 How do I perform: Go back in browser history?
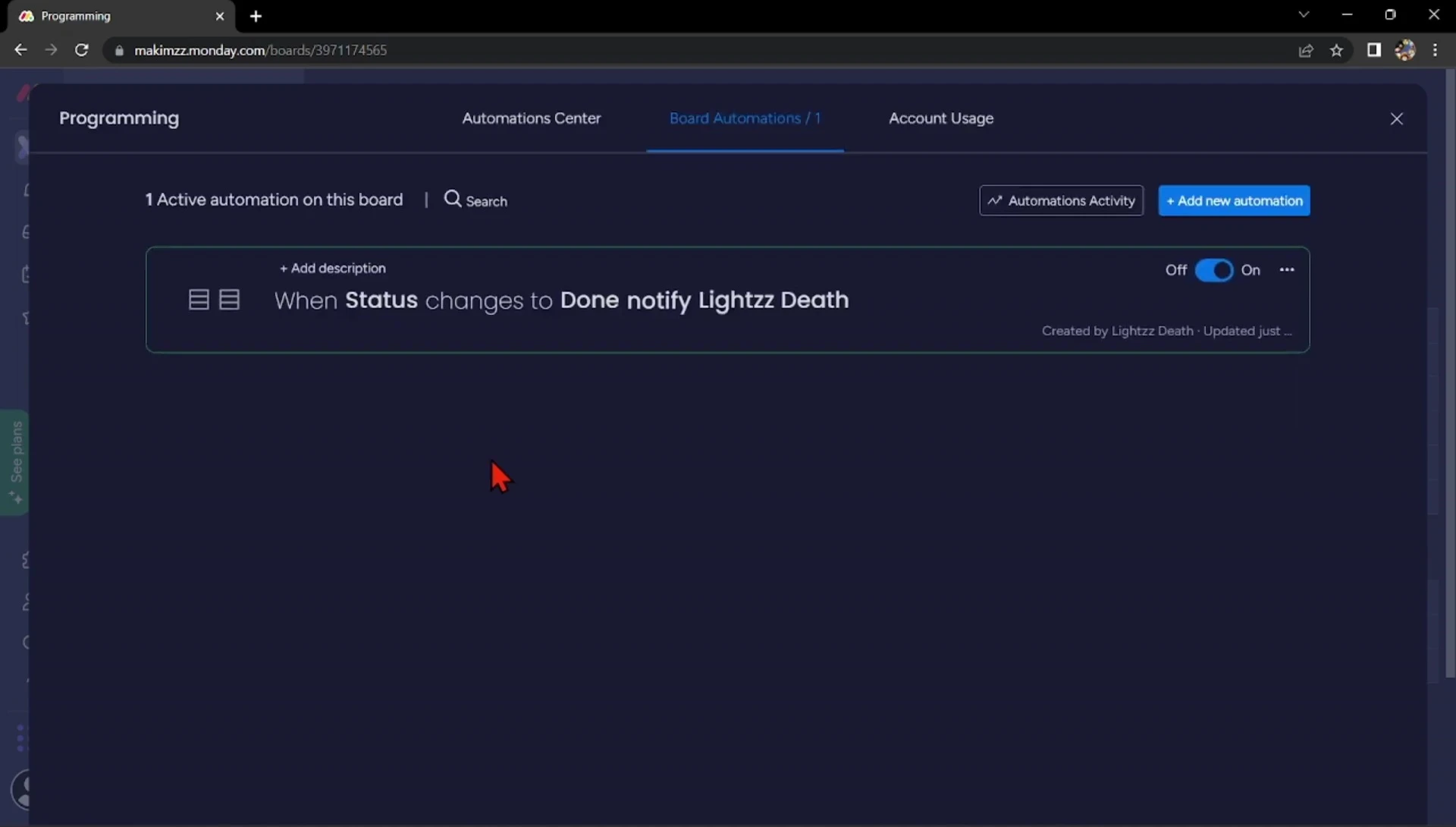click(20, 50)
